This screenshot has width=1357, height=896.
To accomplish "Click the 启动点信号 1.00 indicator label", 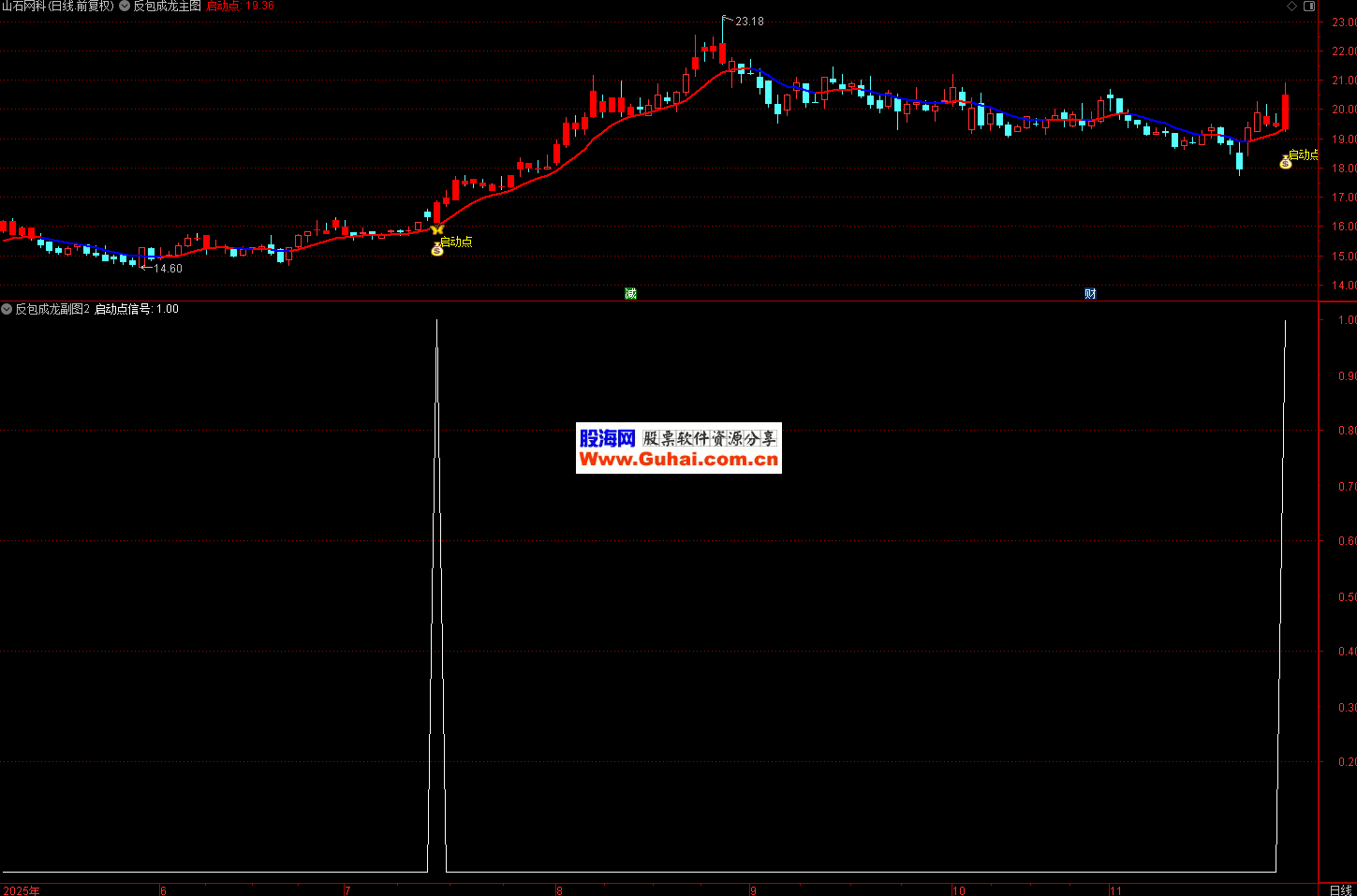I will (x=137, y=309).
